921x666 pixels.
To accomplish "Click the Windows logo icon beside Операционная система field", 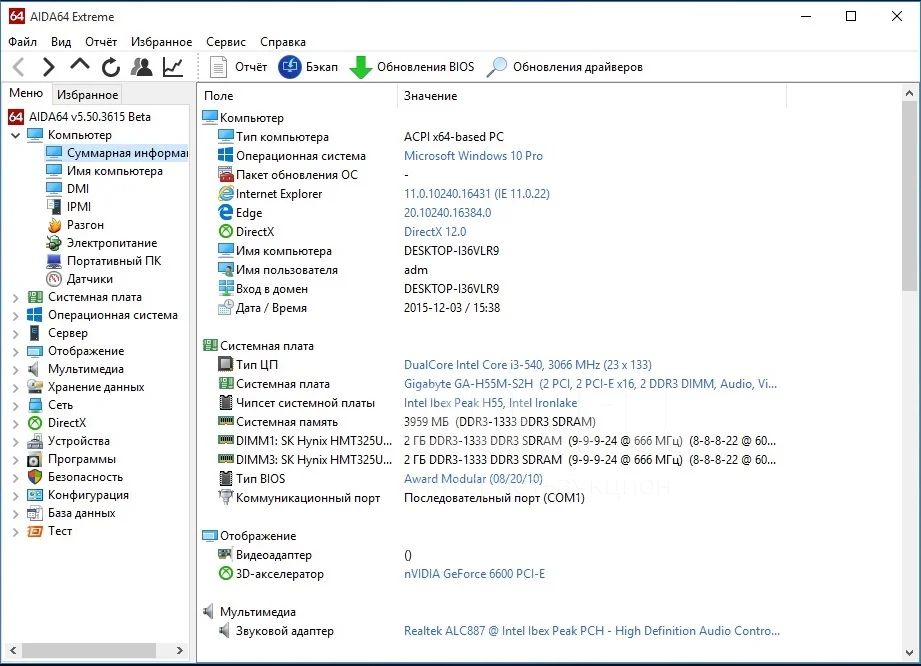I will 226,156.
